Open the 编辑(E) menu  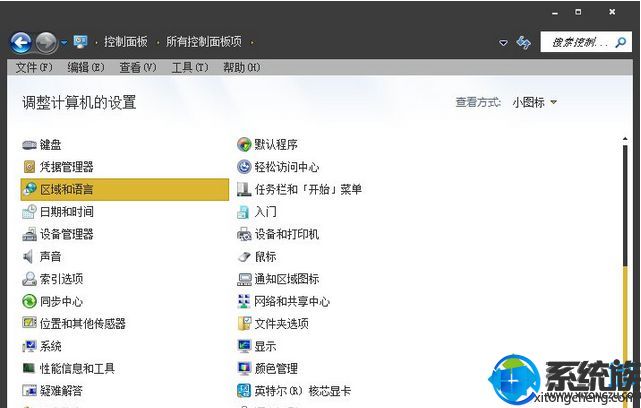coord(86,67)
